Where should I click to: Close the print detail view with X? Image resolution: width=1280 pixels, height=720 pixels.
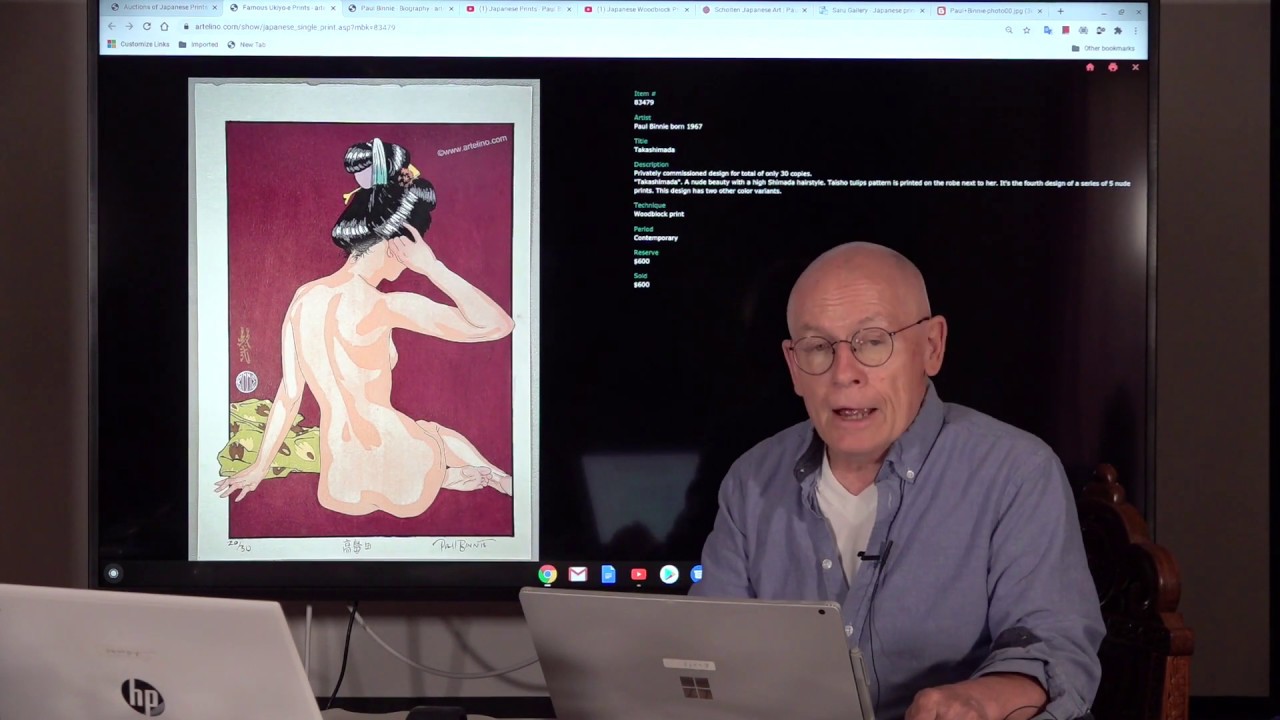[x=1135, y=67]
